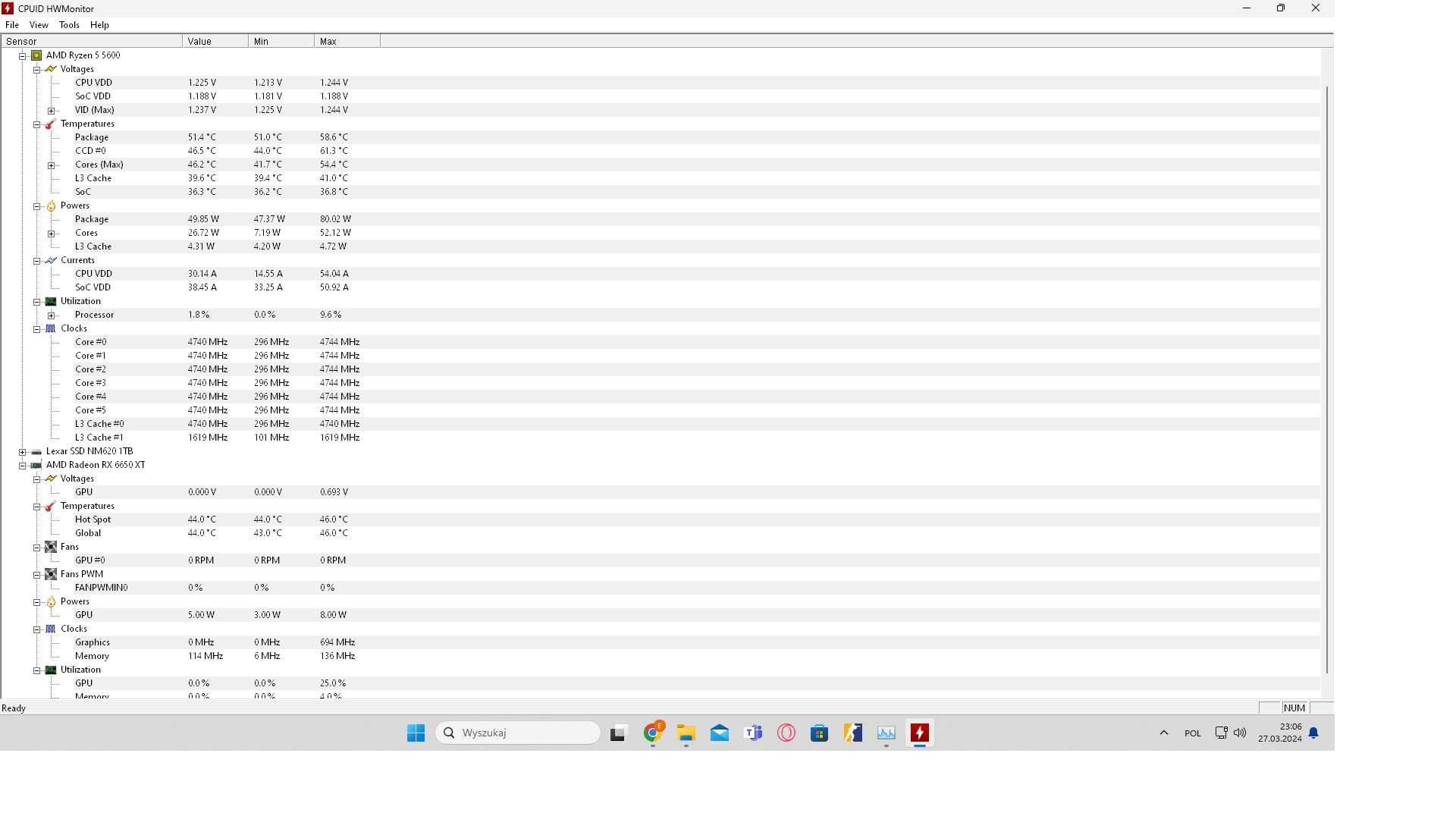Click the GPU Powers flame icon
This screenshot has width=1456, height=816.
51,601
